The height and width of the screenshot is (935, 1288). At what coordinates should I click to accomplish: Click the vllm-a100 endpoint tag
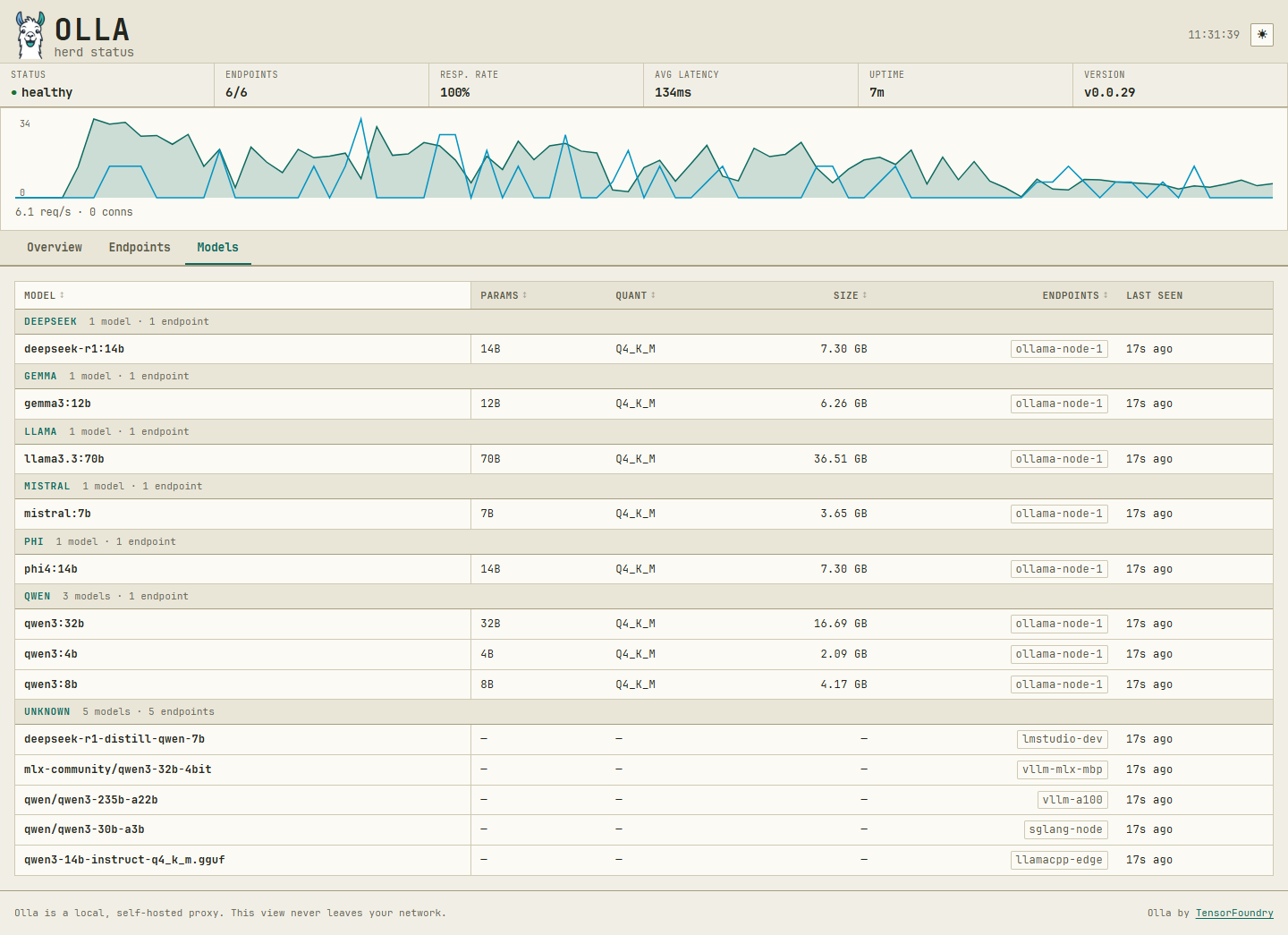tap(1072, 800)
